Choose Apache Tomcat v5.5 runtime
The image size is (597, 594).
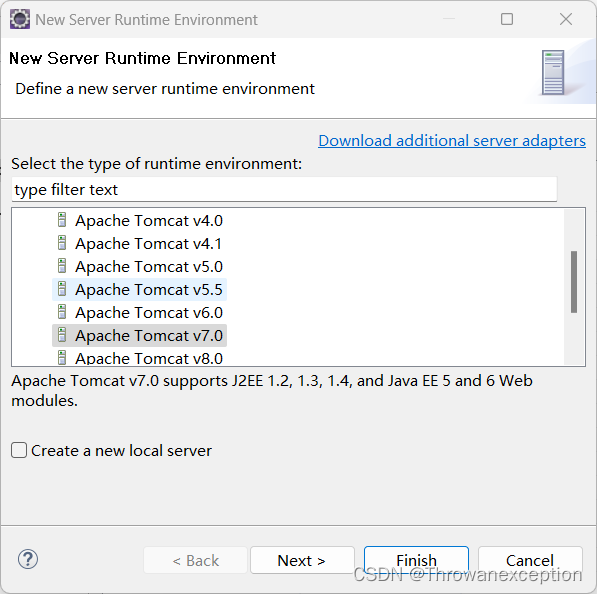point(139,289)
